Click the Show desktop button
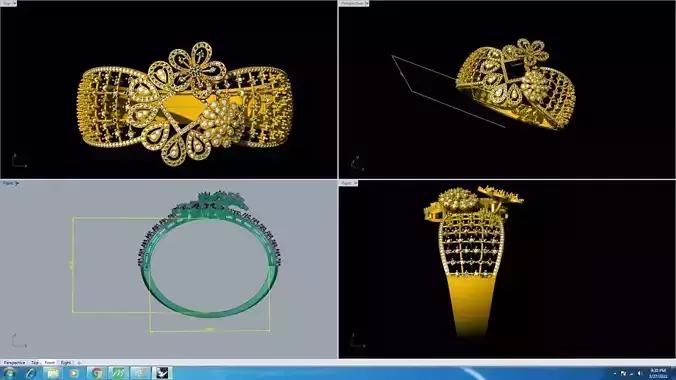Screen dimensions: 676x380 click(x=673, y=374)
